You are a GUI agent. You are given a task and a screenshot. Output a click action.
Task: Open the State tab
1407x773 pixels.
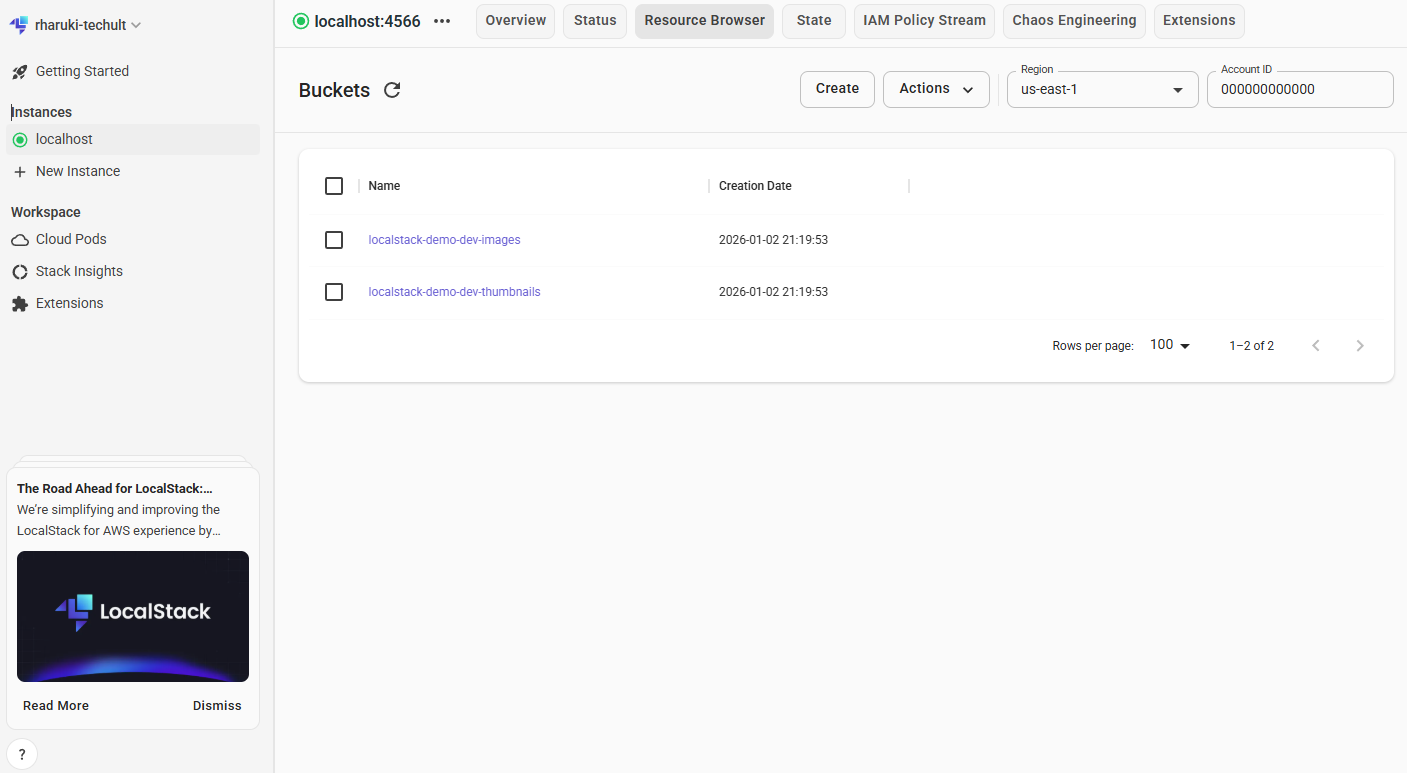click(814, 21)
